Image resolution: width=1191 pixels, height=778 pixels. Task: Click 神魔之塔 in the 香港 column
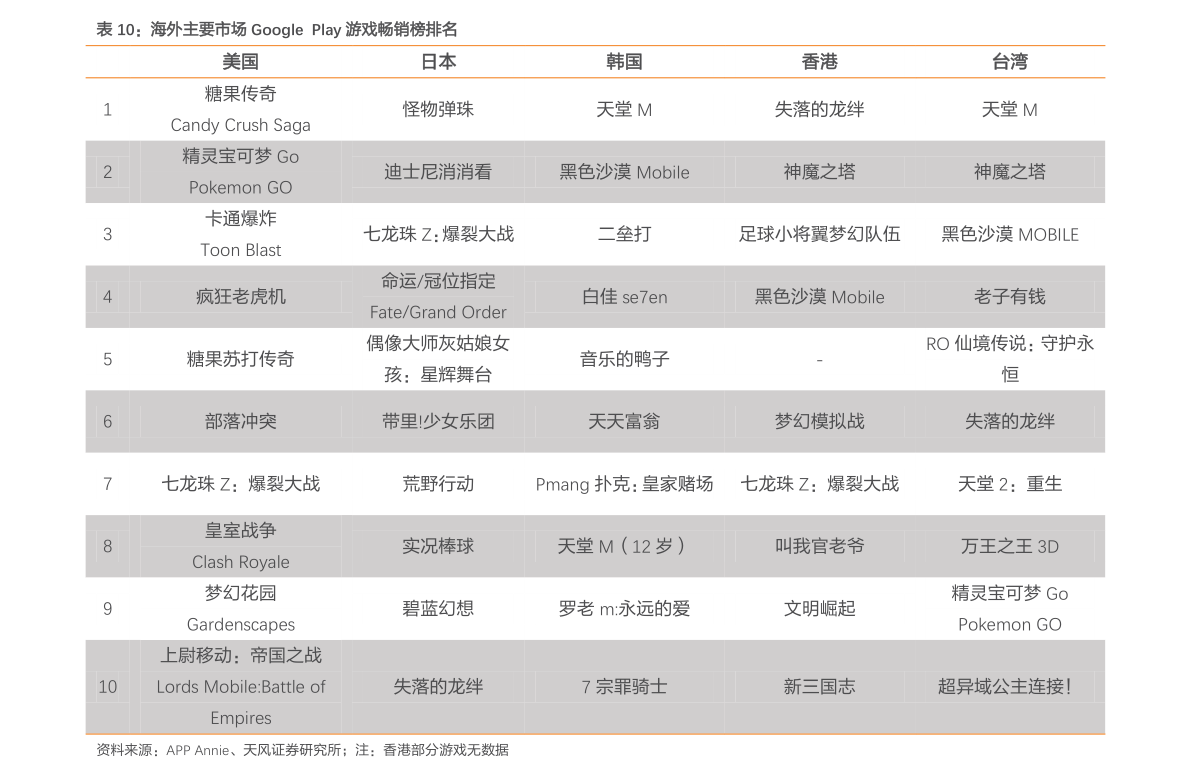tap(819, 172)
